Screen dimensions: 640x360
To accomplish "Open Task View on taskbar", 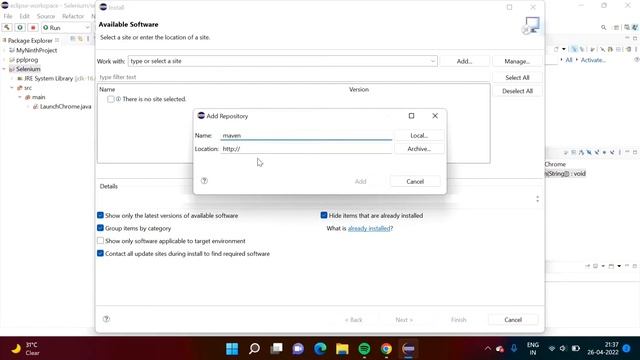I will pyautogui.click(x=276, y=349).
